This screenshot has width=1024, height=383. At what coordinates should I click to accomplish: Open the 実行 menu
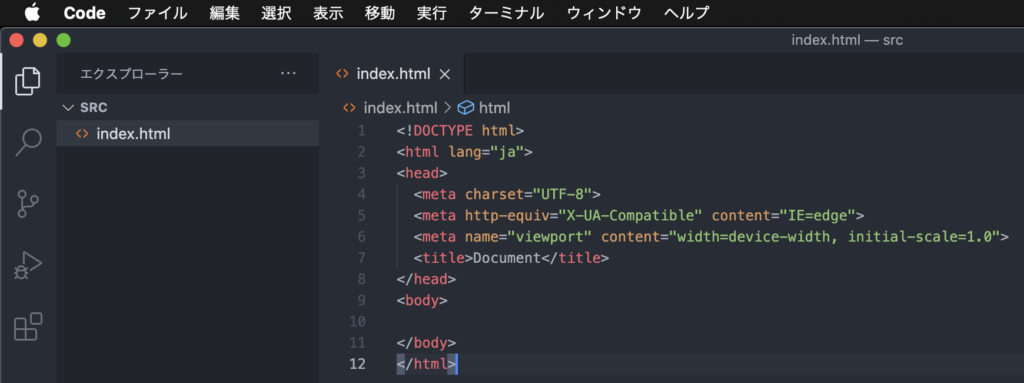pos(432,12)
